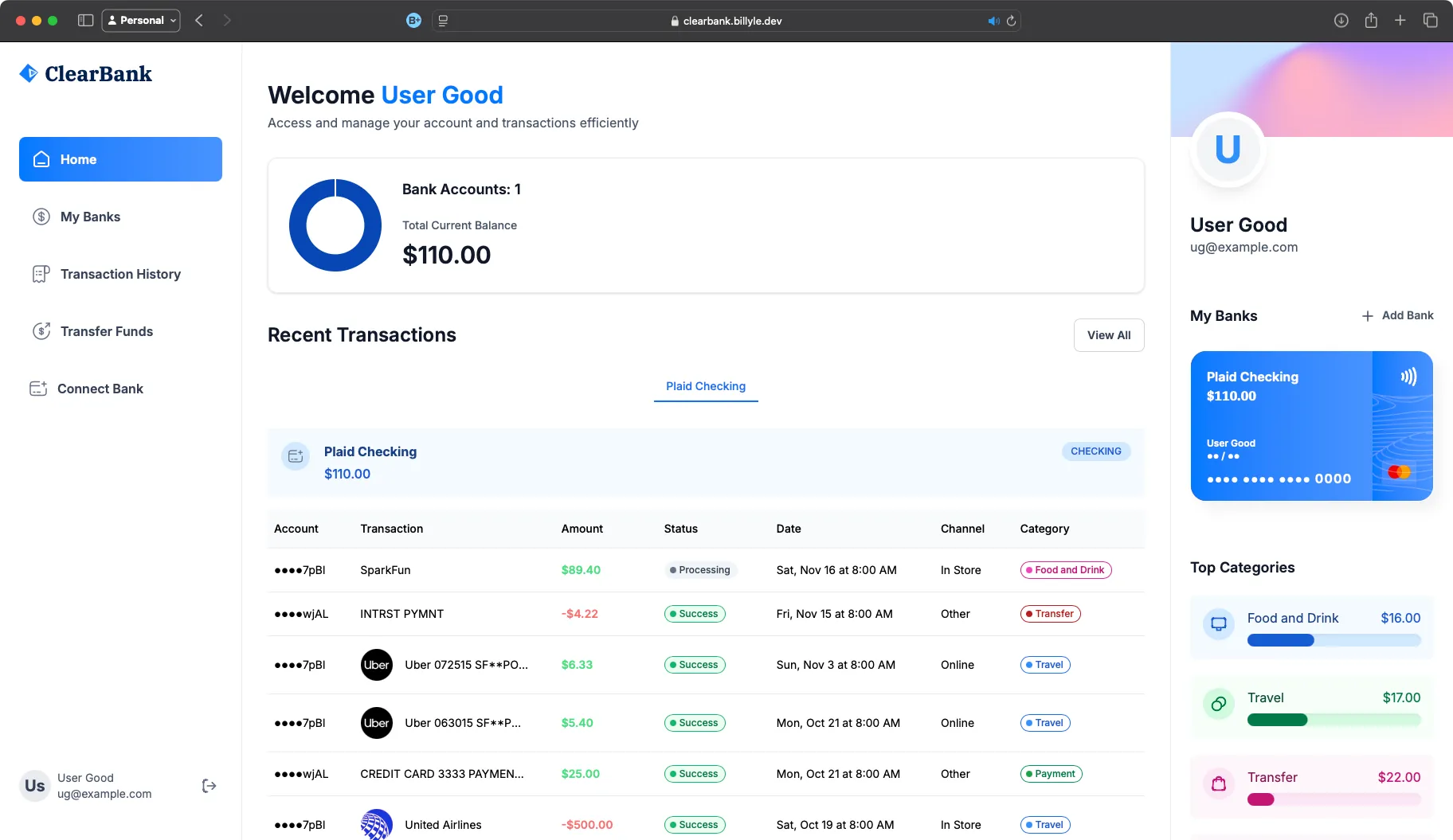This screenshot has width=1453, height=840.
Task: Click the View All button
Action: (x=1109, y=335)
